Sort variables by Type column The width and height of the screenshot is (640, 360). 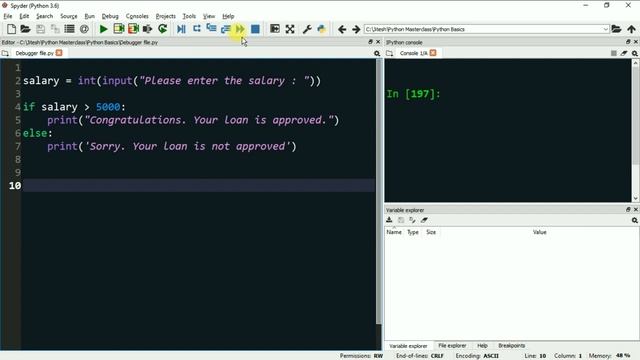click(413, 232)
